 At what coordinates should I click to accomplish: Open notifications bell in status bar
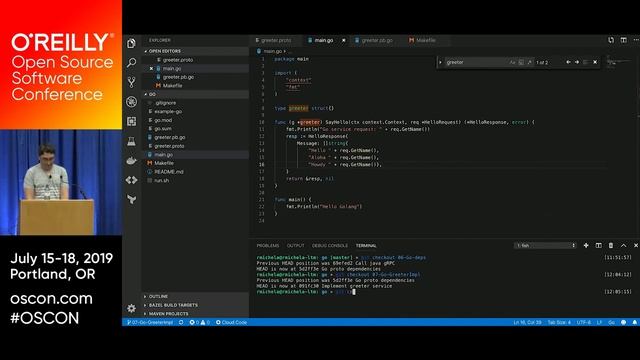[x=635, y=322]
